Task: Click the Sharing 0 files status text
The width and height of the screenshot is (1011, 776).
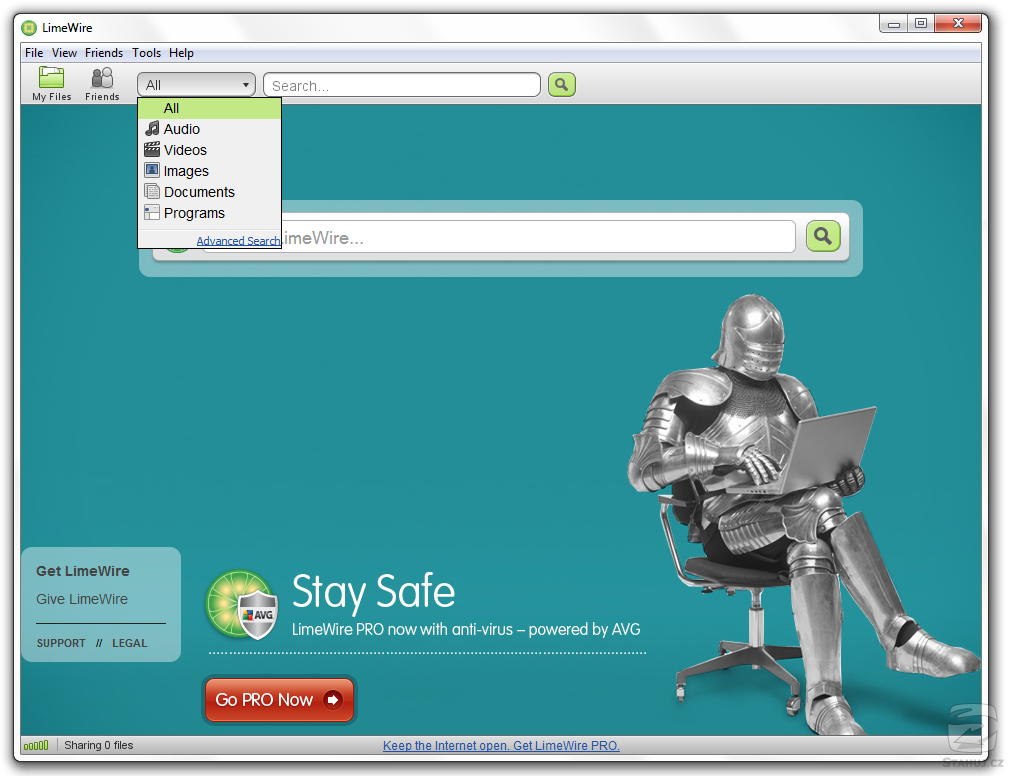Action: 99,746
